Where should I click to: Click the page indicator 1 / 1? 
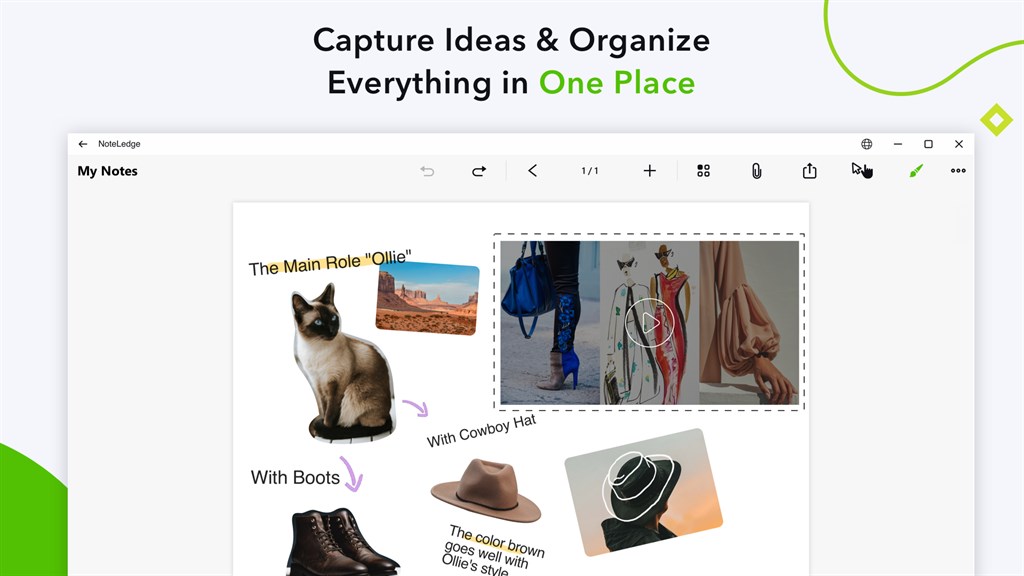point(590,171)
